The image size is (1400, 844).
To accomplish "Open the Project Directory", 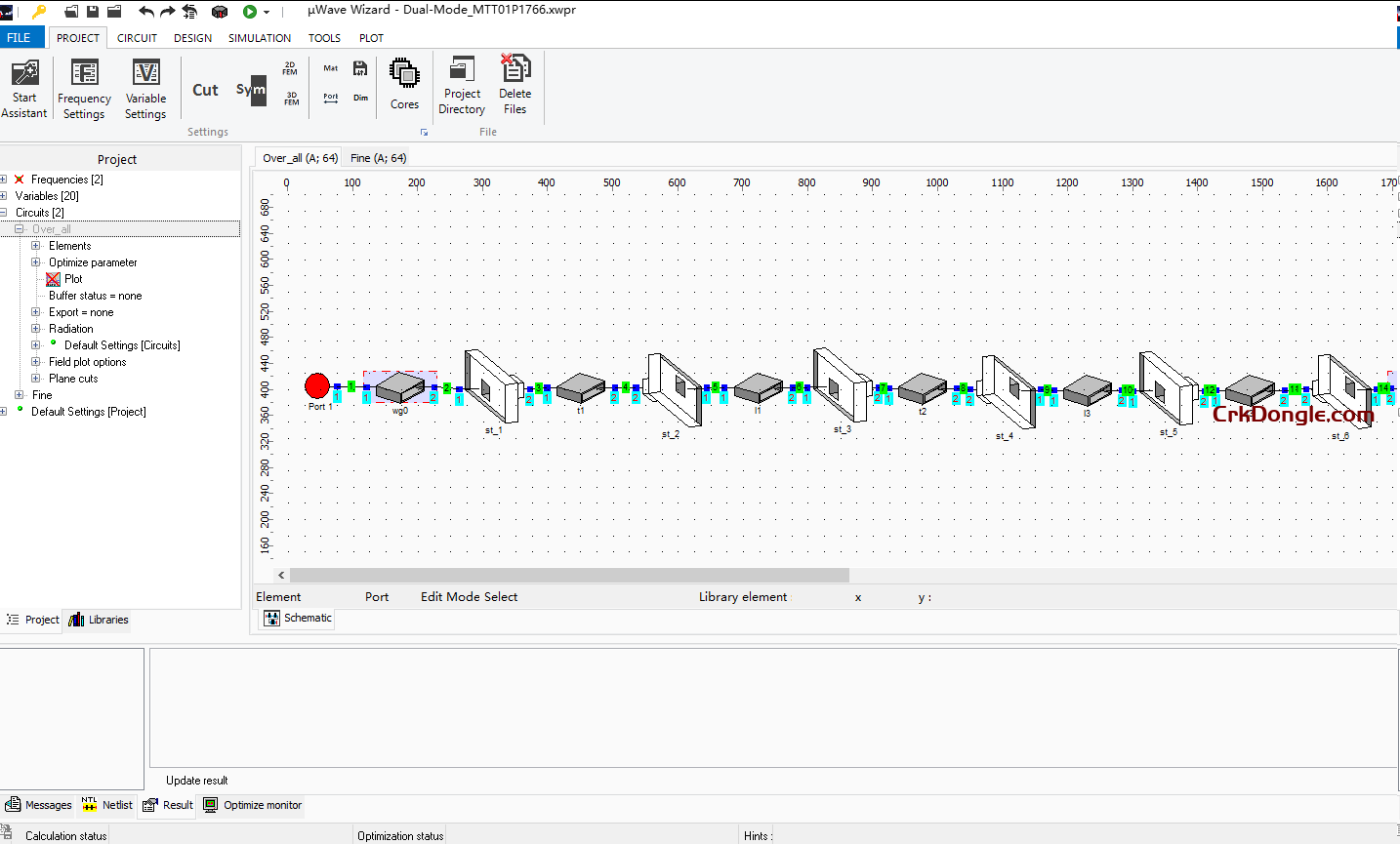I will (x=461, y=86).
